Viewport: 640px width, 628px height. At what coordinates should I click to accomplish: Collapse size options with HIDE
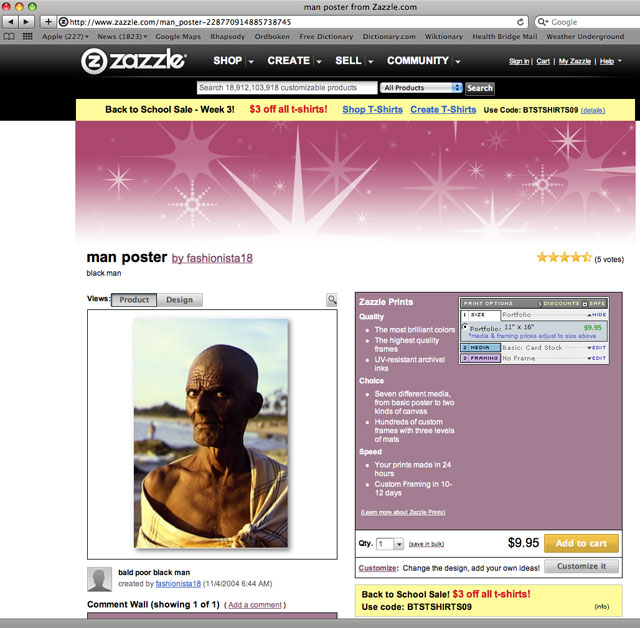click(596, 315)
